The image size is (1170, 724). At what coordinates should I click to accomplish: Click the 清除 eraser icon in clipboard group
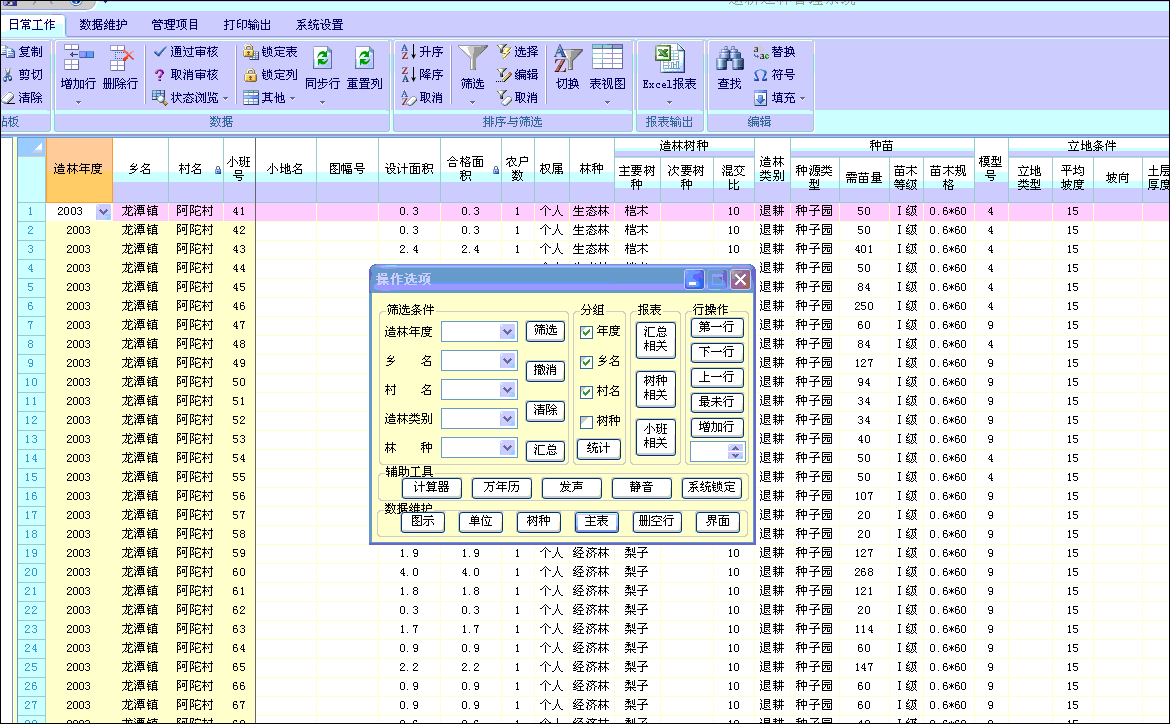7,98
